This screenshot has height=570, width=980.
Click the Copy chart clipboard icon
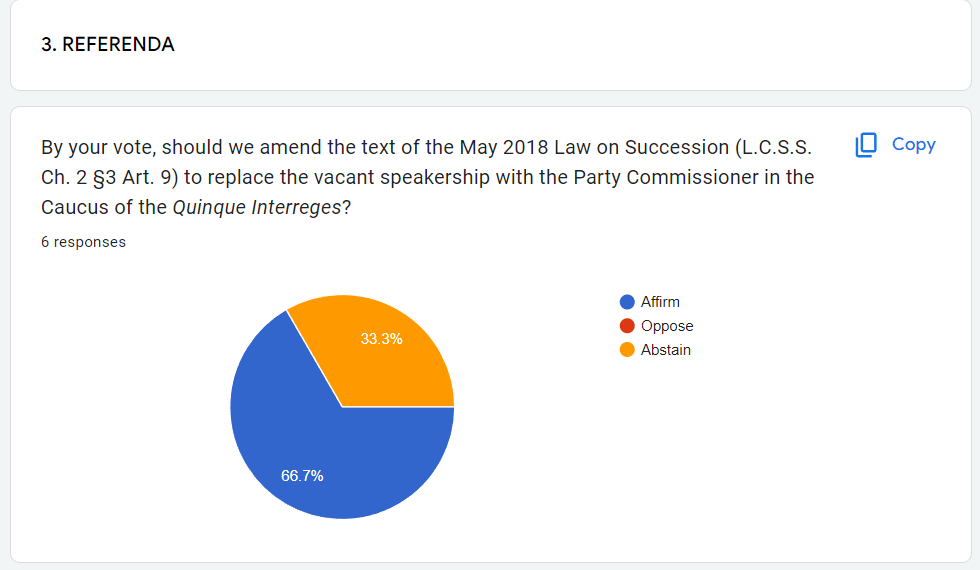pyautogui.click(x=866, y=145)
